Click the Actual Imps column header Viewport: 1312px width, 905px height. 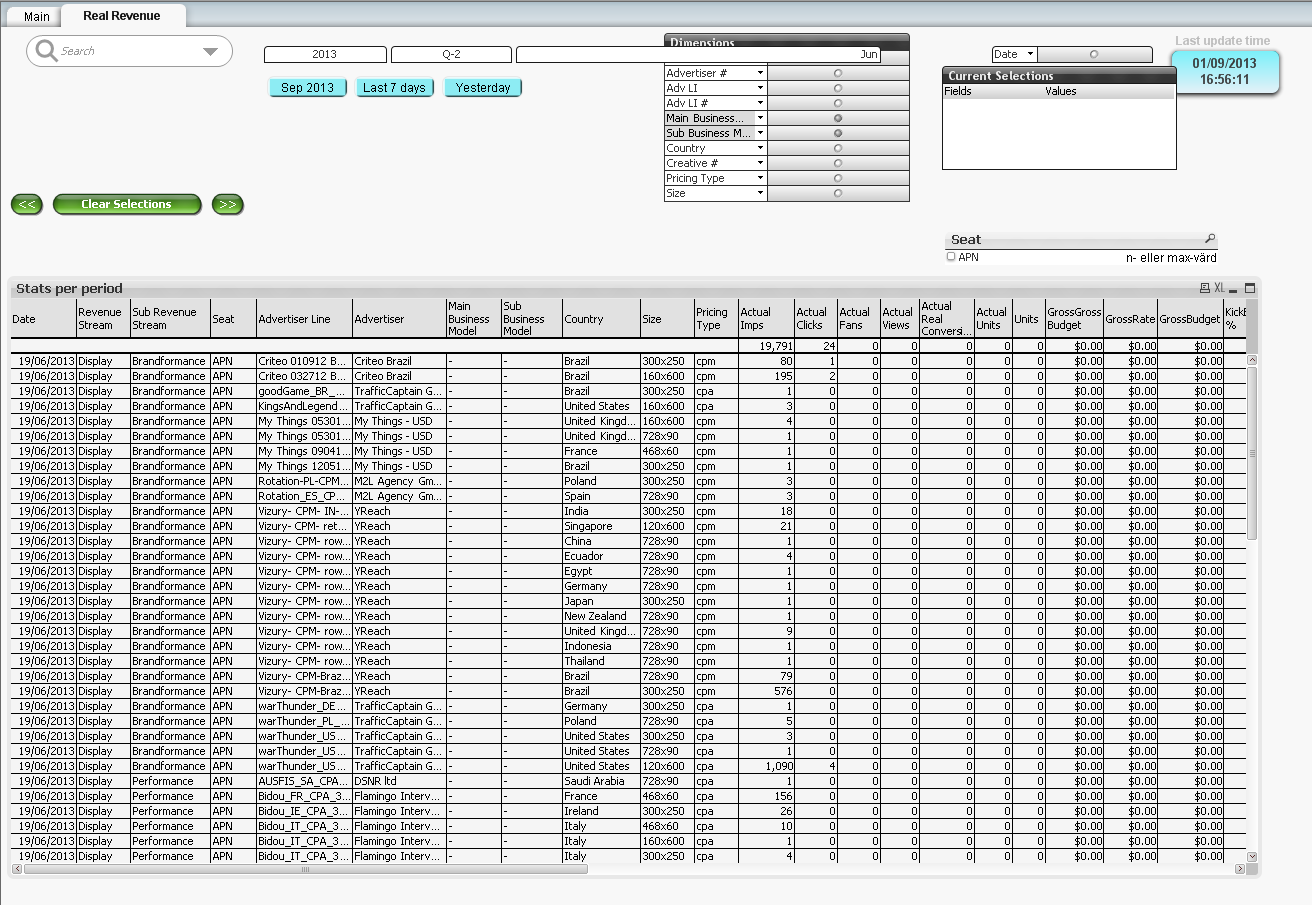767,319
